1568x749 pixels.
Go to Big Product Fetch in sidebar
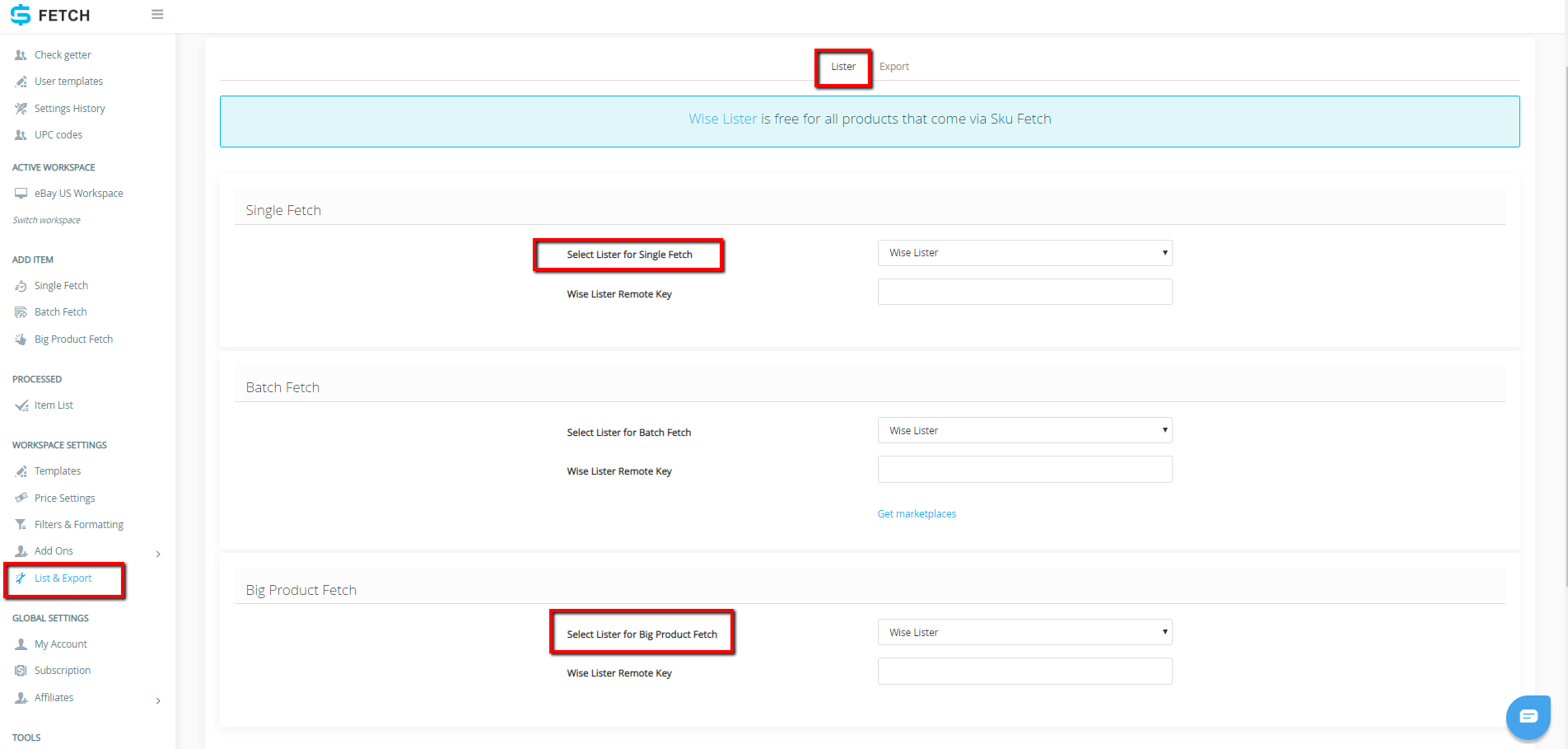[73, 339]
